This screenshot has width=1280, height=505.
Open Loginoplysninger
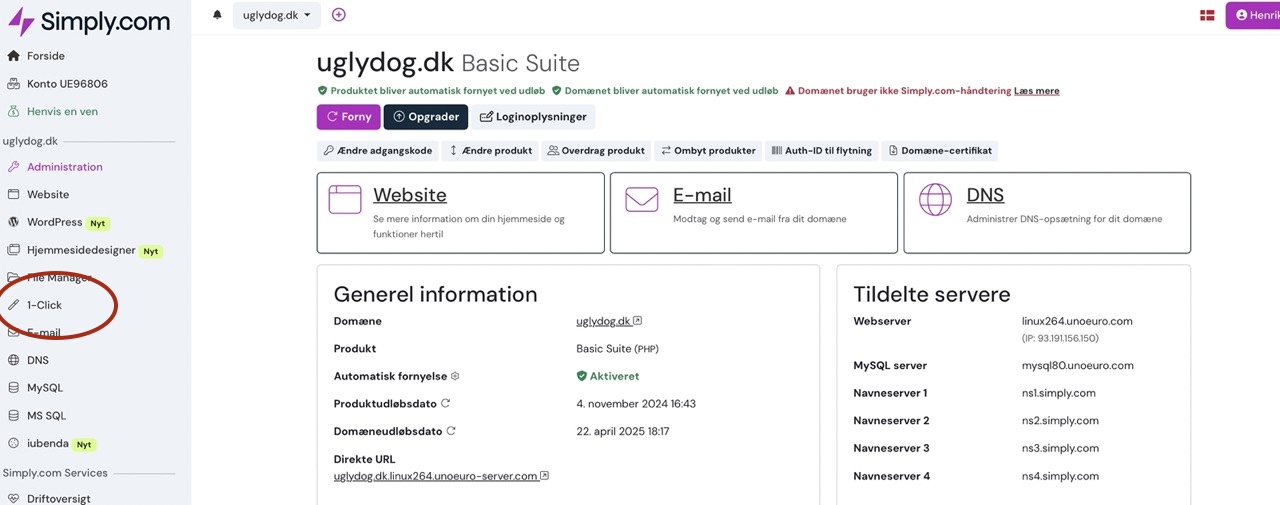pyautogui.click(x=533, y=117)
